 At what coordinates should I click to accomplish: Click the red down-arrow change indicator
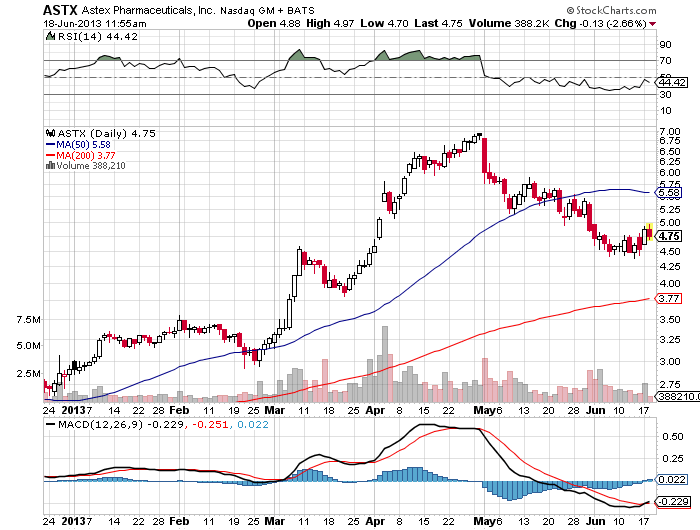tap(653, 24)
